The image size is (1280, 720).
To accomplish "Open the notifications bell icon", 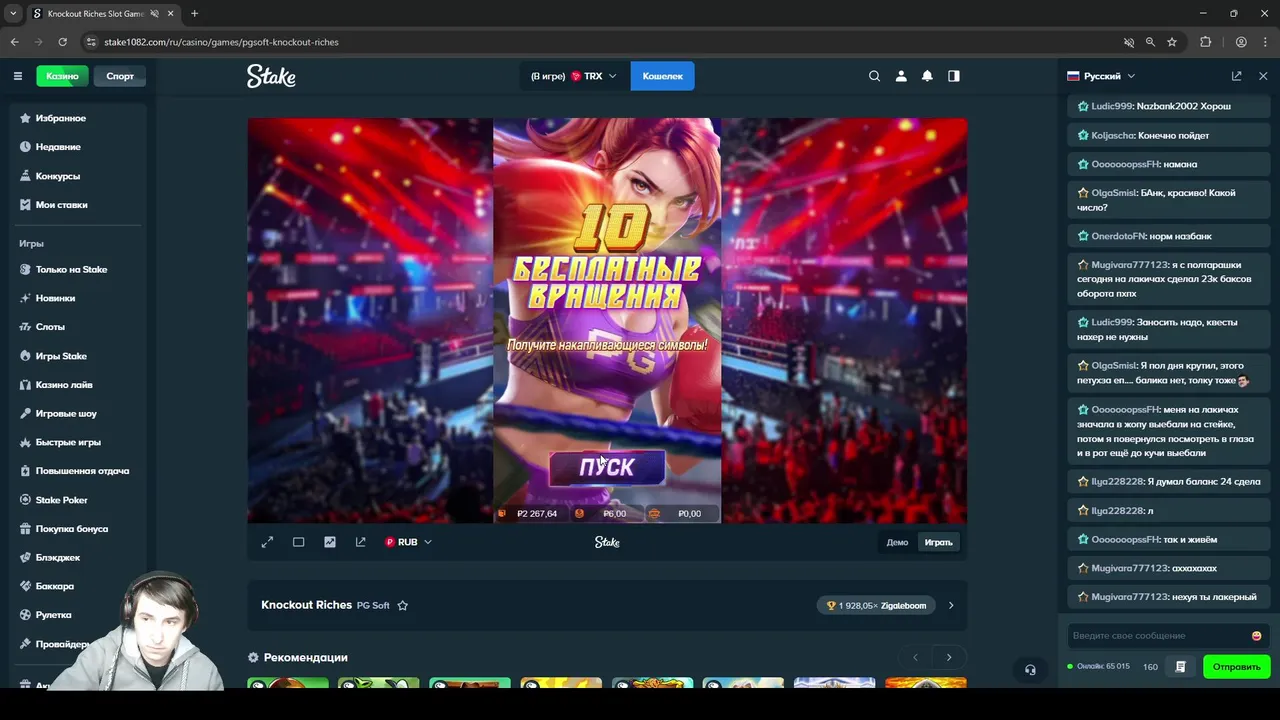I will coord(927,76).
